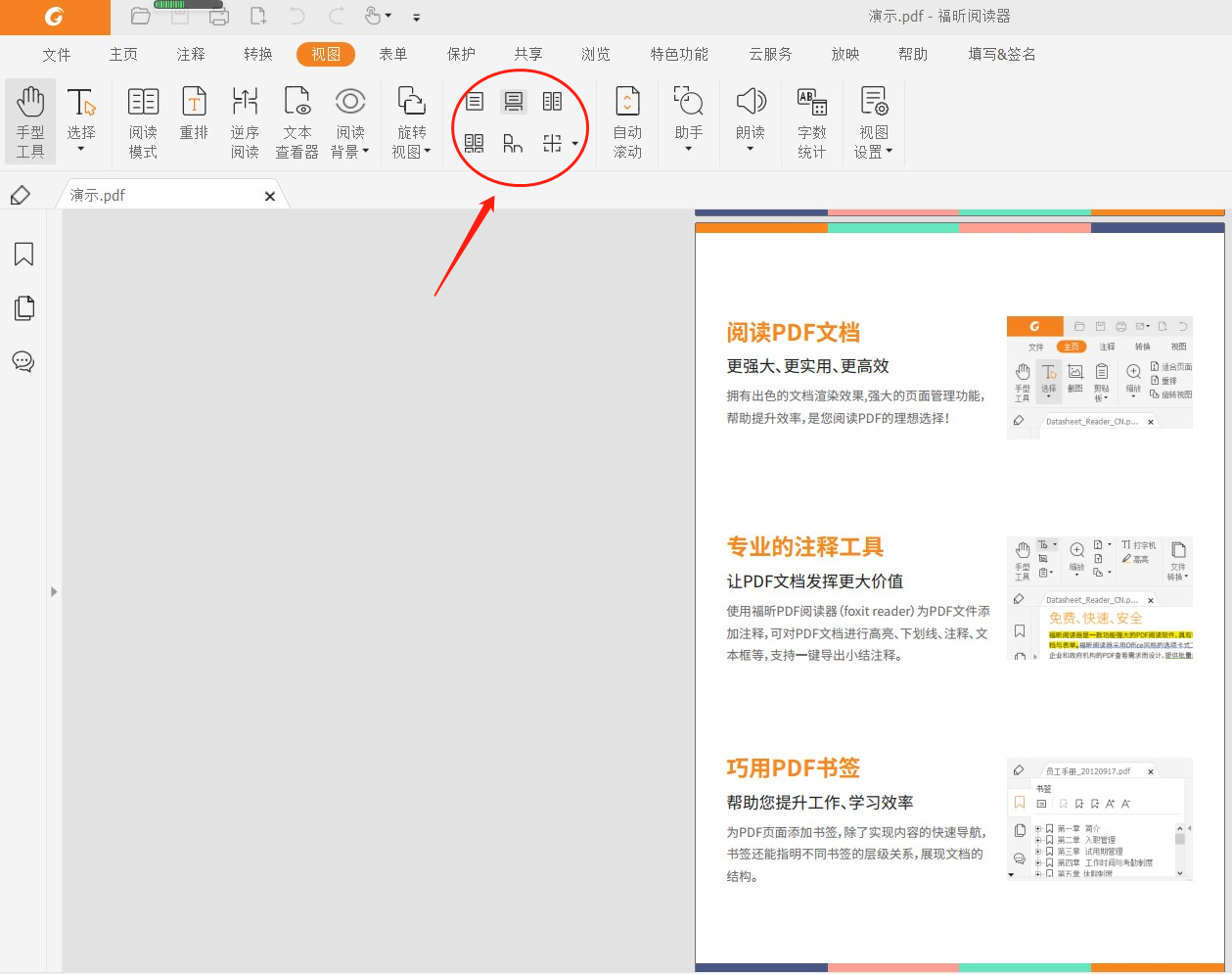Switch to the 注释 (Comment) ribbon tab

190,55
